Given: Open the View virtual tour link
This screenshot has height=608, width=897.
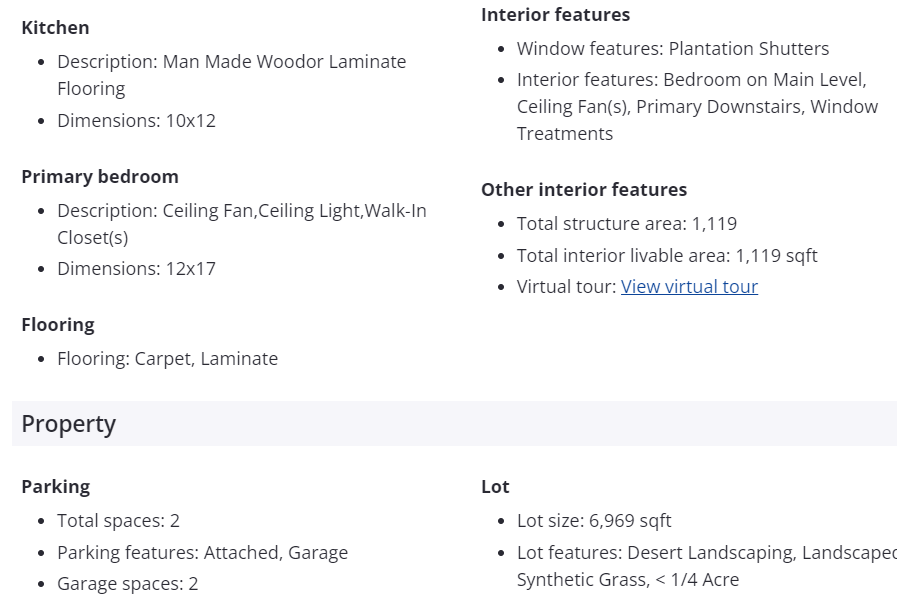Looking at the screenshot, I should click(x=689, y=287).
